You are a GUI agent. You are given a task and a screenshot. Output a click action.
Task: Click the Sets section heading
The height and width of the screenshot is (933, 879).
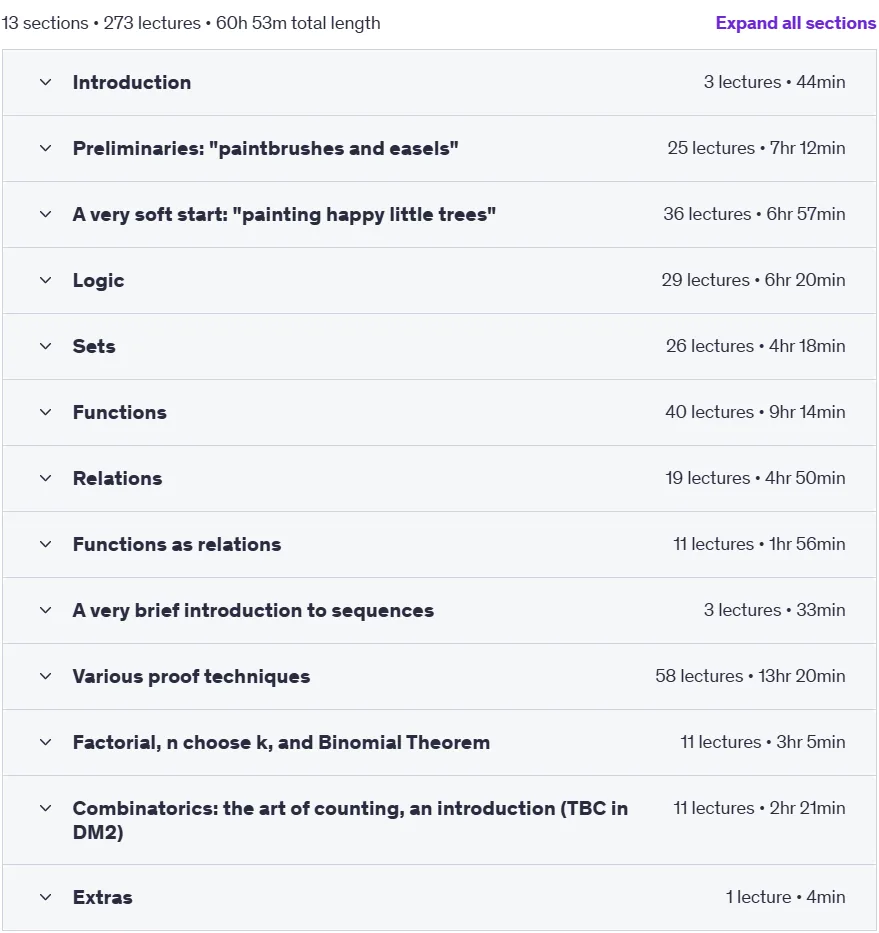(x=94, y=346)
